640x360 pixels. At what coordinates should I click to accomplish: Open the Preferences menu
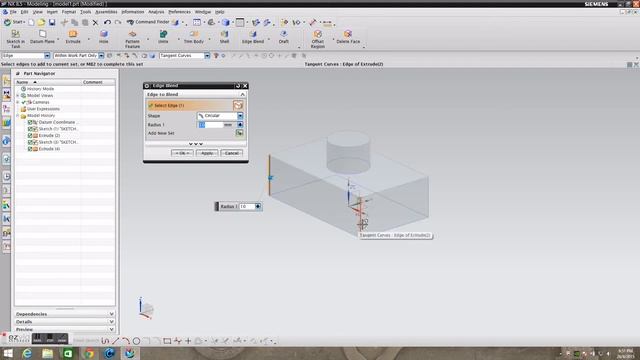[179, 12]
